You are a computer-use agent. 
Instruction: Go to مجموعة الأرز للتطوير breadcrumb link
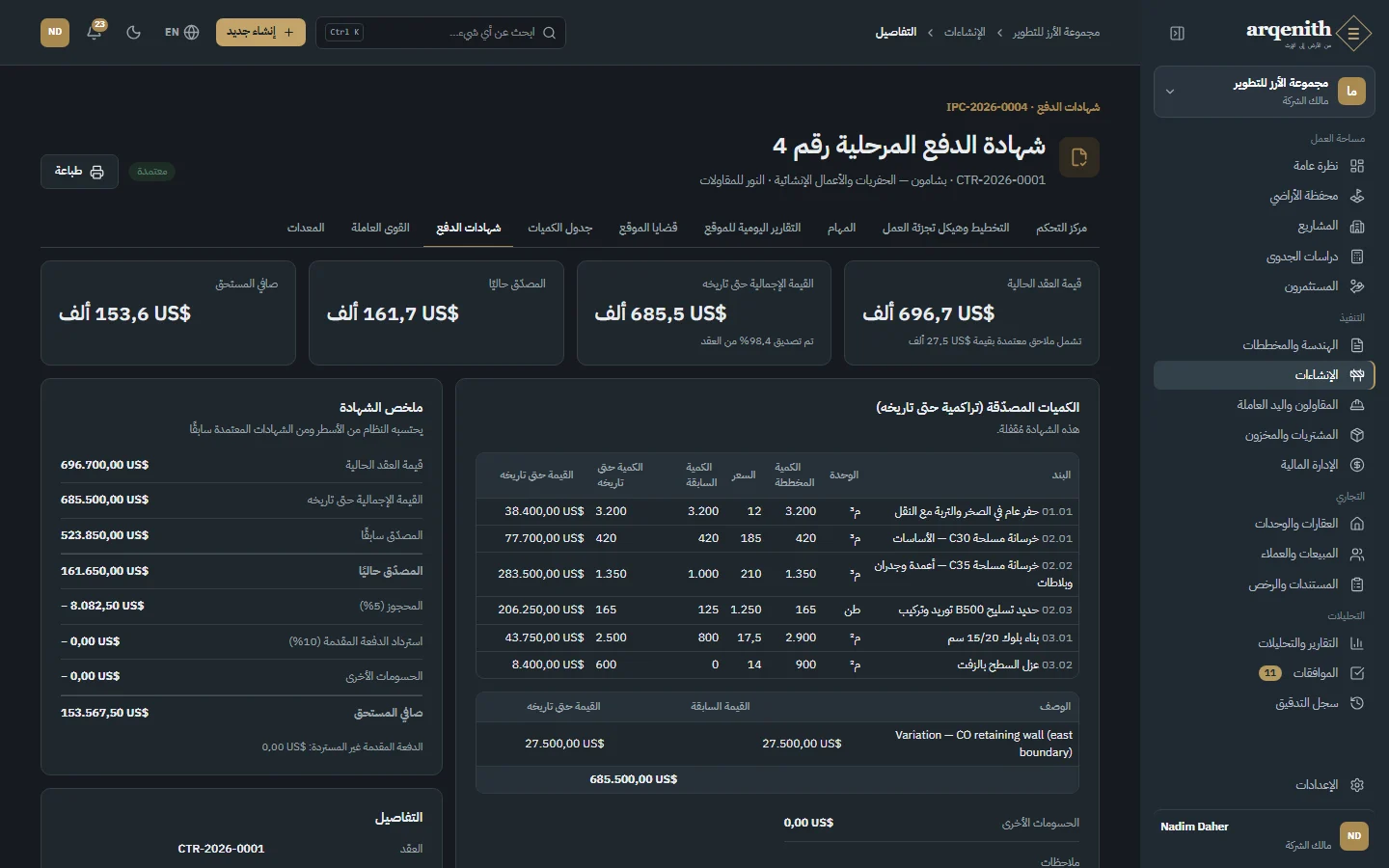[1056, 32]
